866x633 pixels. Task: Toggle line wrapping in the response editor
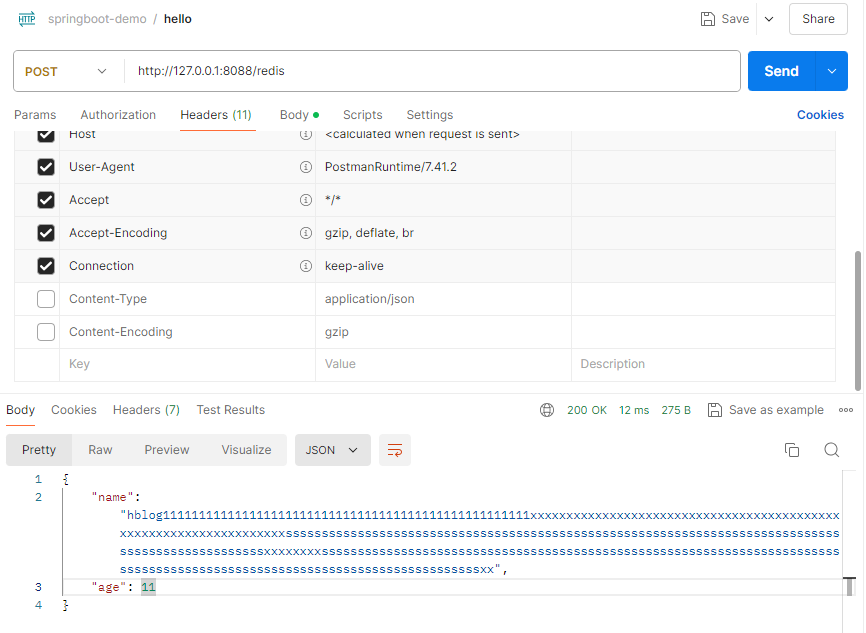point(394,450)
